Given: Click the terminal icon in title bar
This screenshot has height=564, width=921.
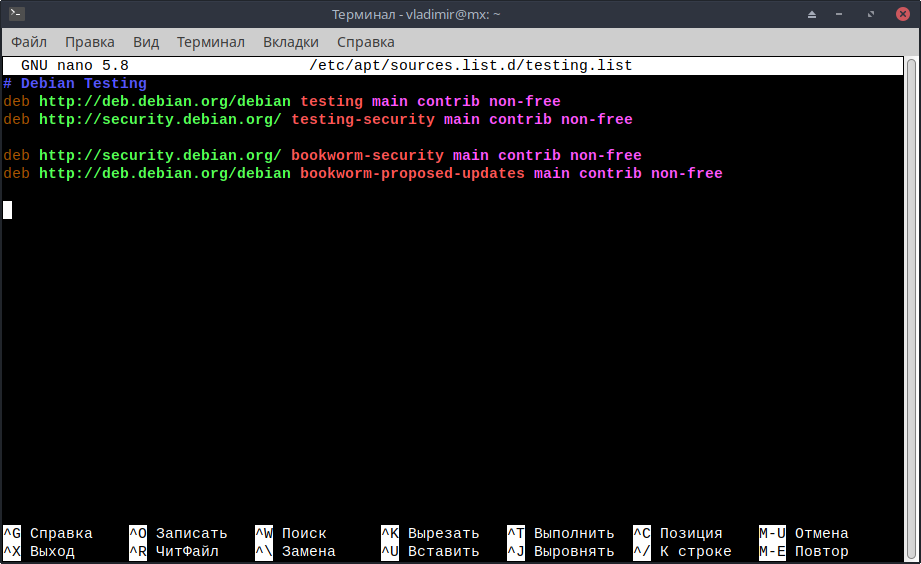Looking at the screenshot, I should click(x=16, y=14).
